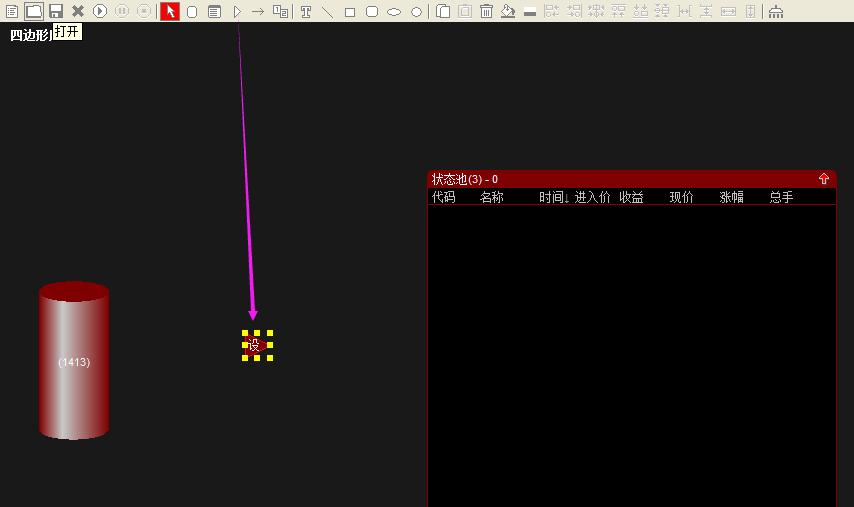Screen dimensions: 854x507
Task: Select the cylinder pool shape tool
Action: click(192, 11)
